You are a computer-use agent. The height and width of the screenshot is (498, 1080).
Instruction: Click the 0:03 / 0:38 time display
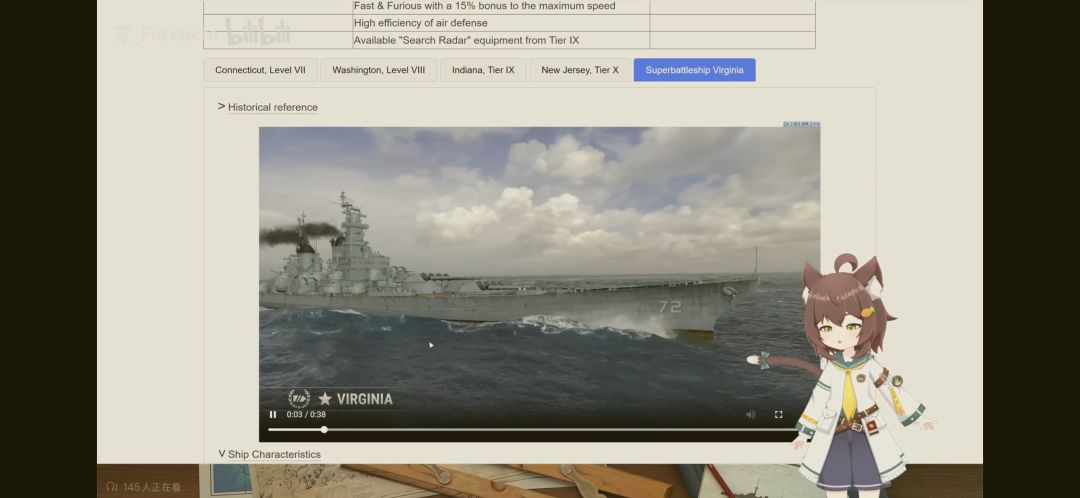pyautogui.click(x=307, y=415)
